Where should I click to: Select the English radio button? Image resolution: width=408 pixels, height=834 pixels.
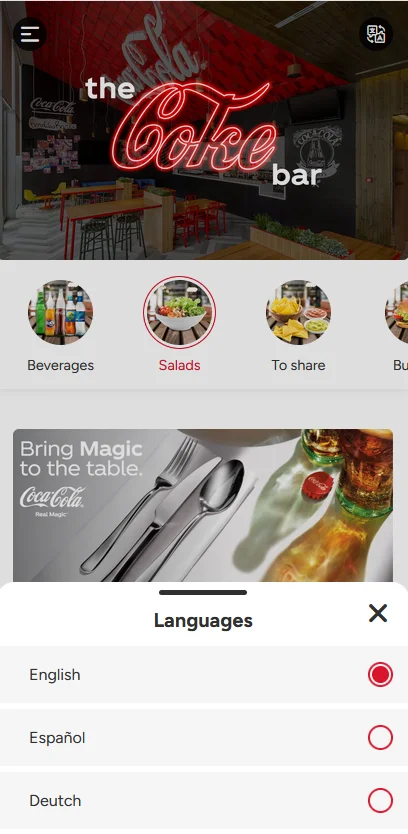(380, 674)
